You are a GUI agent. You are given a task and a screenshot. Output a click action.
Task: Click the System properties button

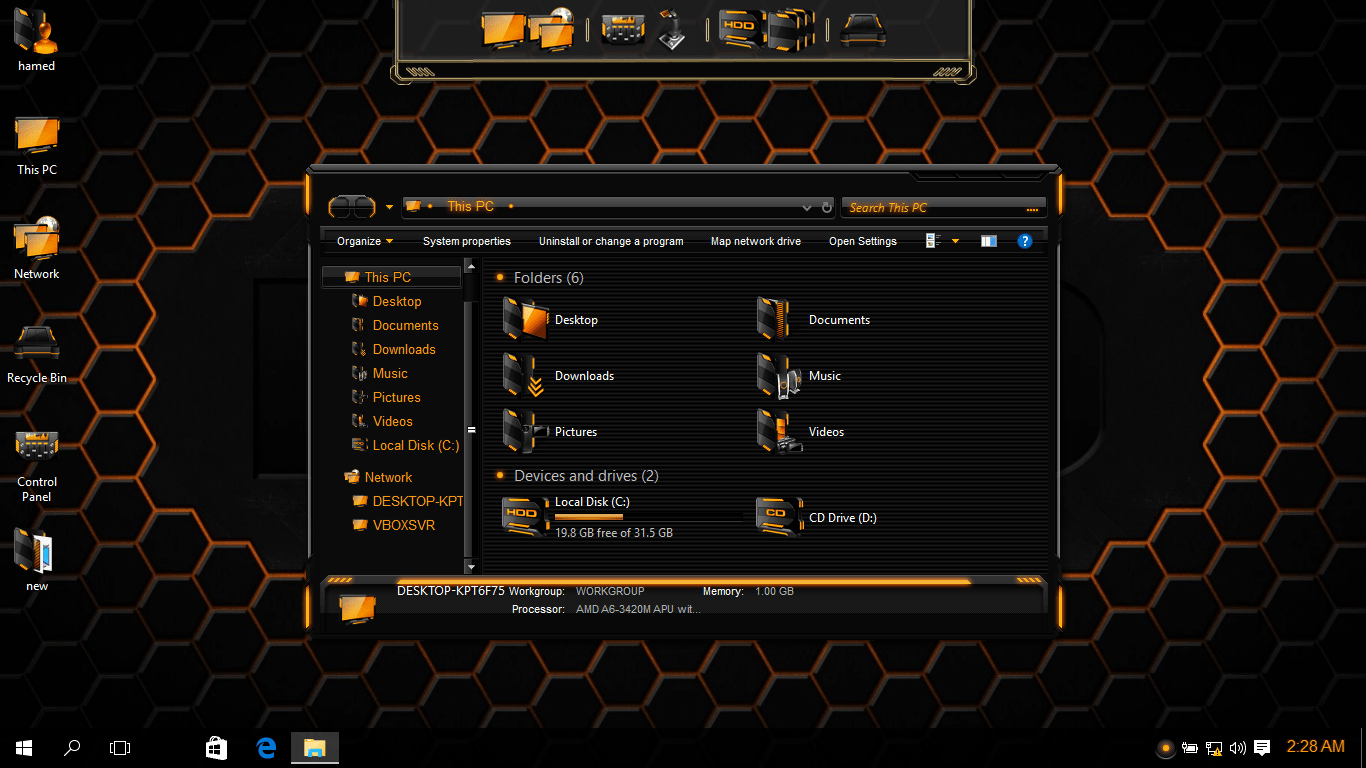[x=466, y=241]
